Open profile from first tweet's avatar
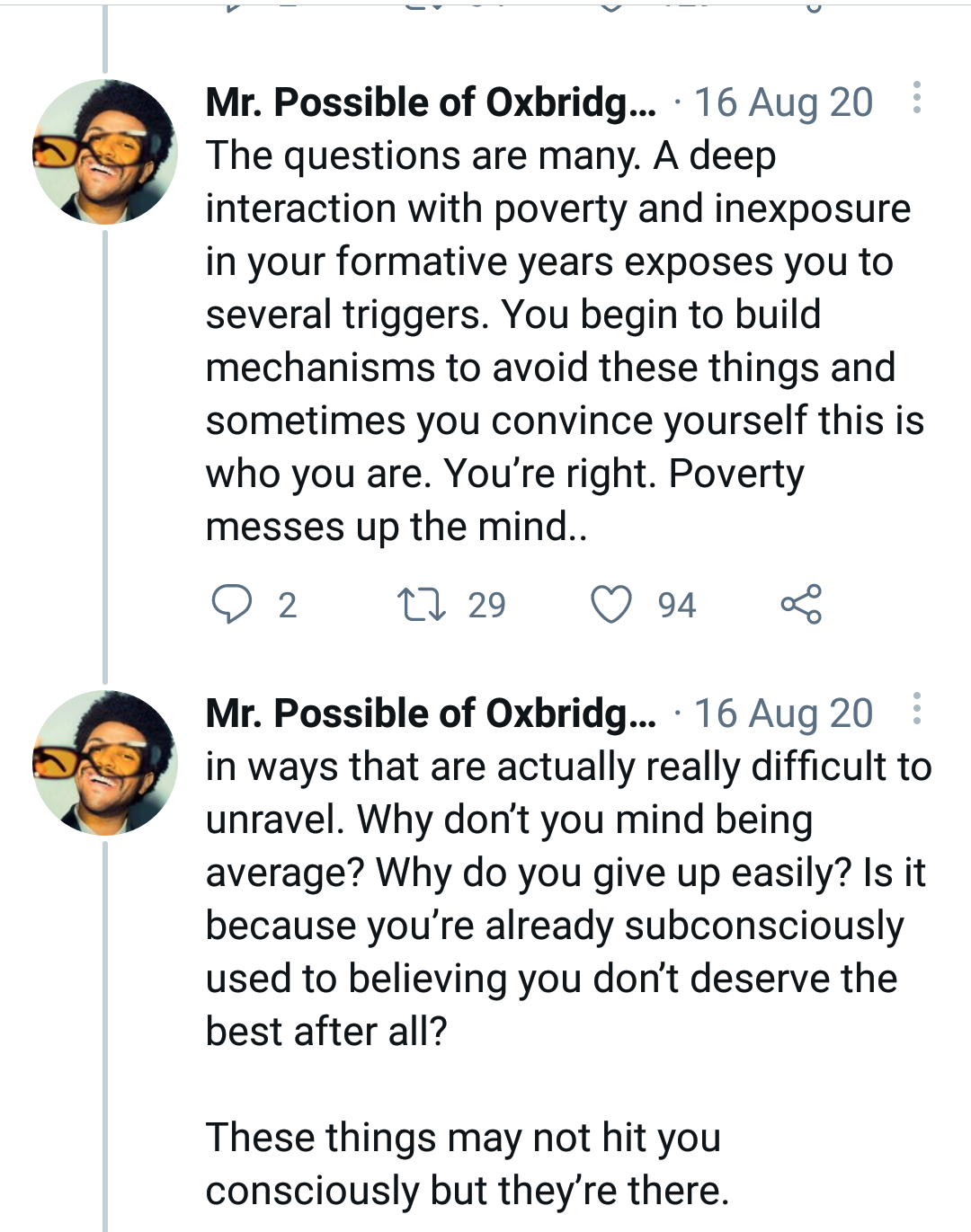The image size is (971, 1232). pyautogui.click(x=105, y=152)
